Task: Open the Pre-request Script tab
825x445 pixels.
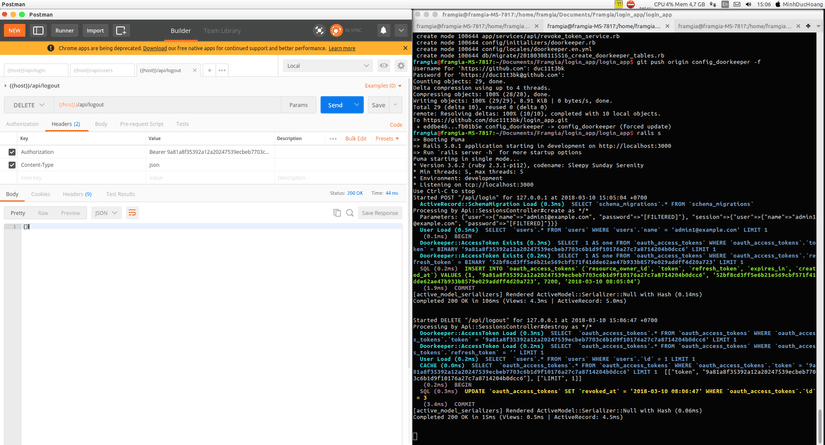Action: [x=142, y=124]
